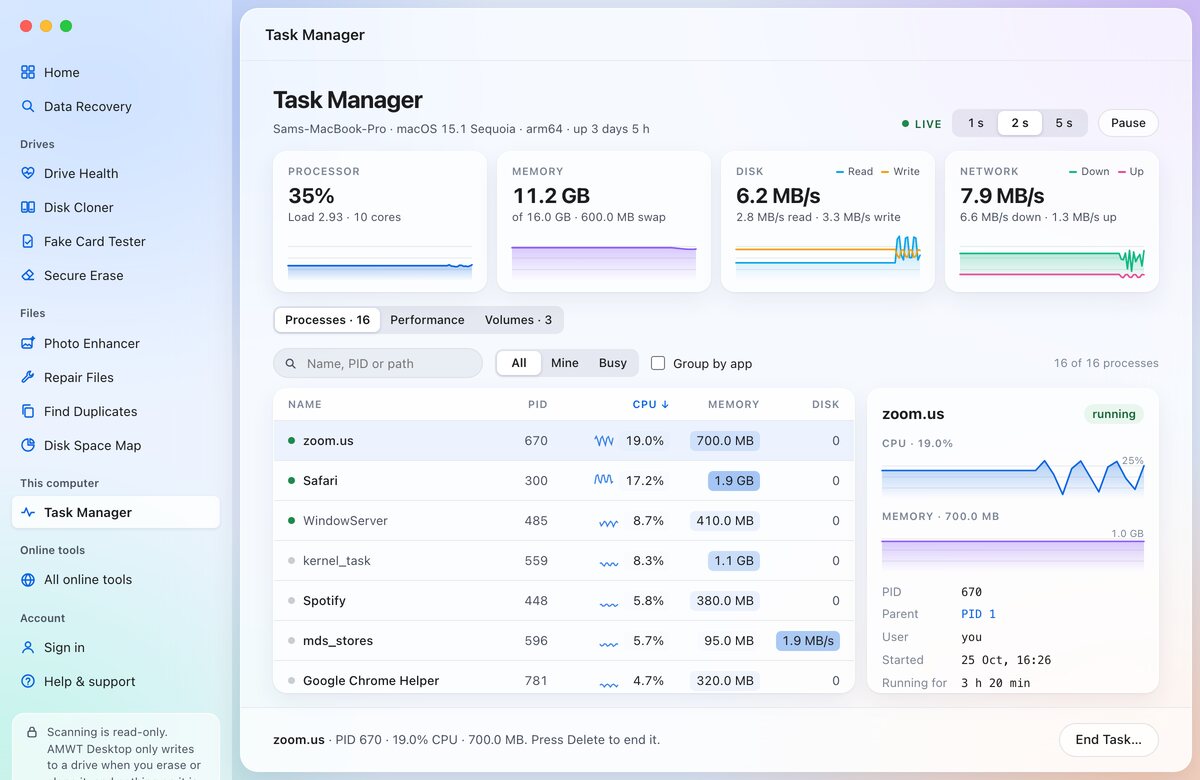Image resolution: width=1200 pixels, height=780 pixels.
Task: Click zoom.us CPU sparkline icon
Action: (604, 440)
